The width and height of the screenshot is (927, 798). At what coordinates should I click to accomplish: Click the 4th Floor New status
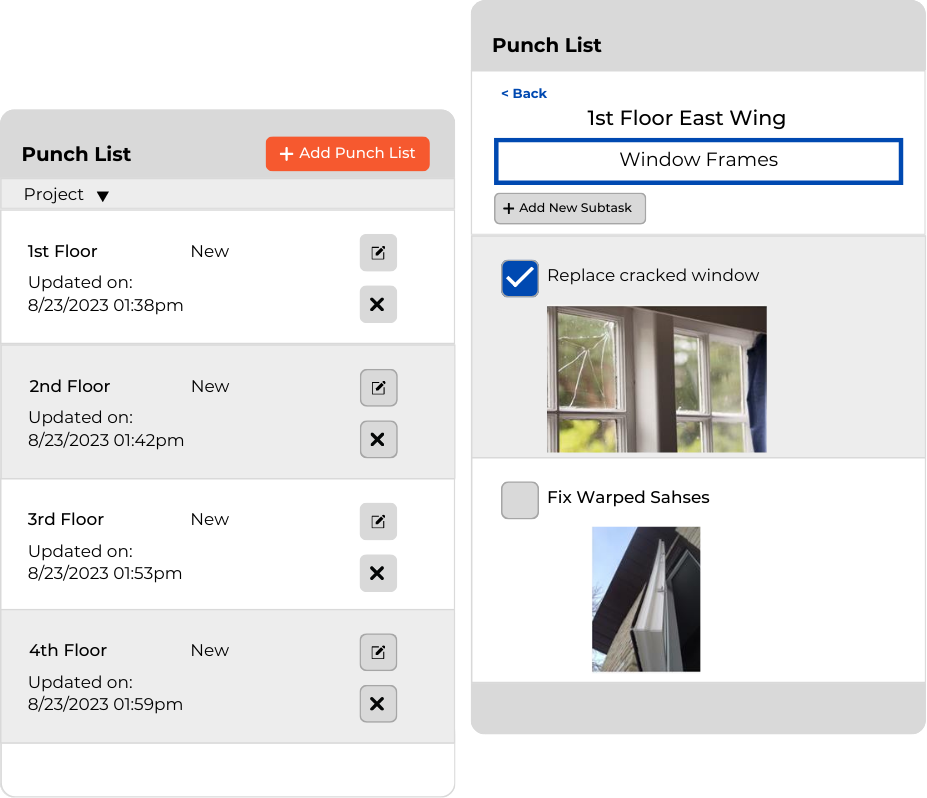[210, 650]
